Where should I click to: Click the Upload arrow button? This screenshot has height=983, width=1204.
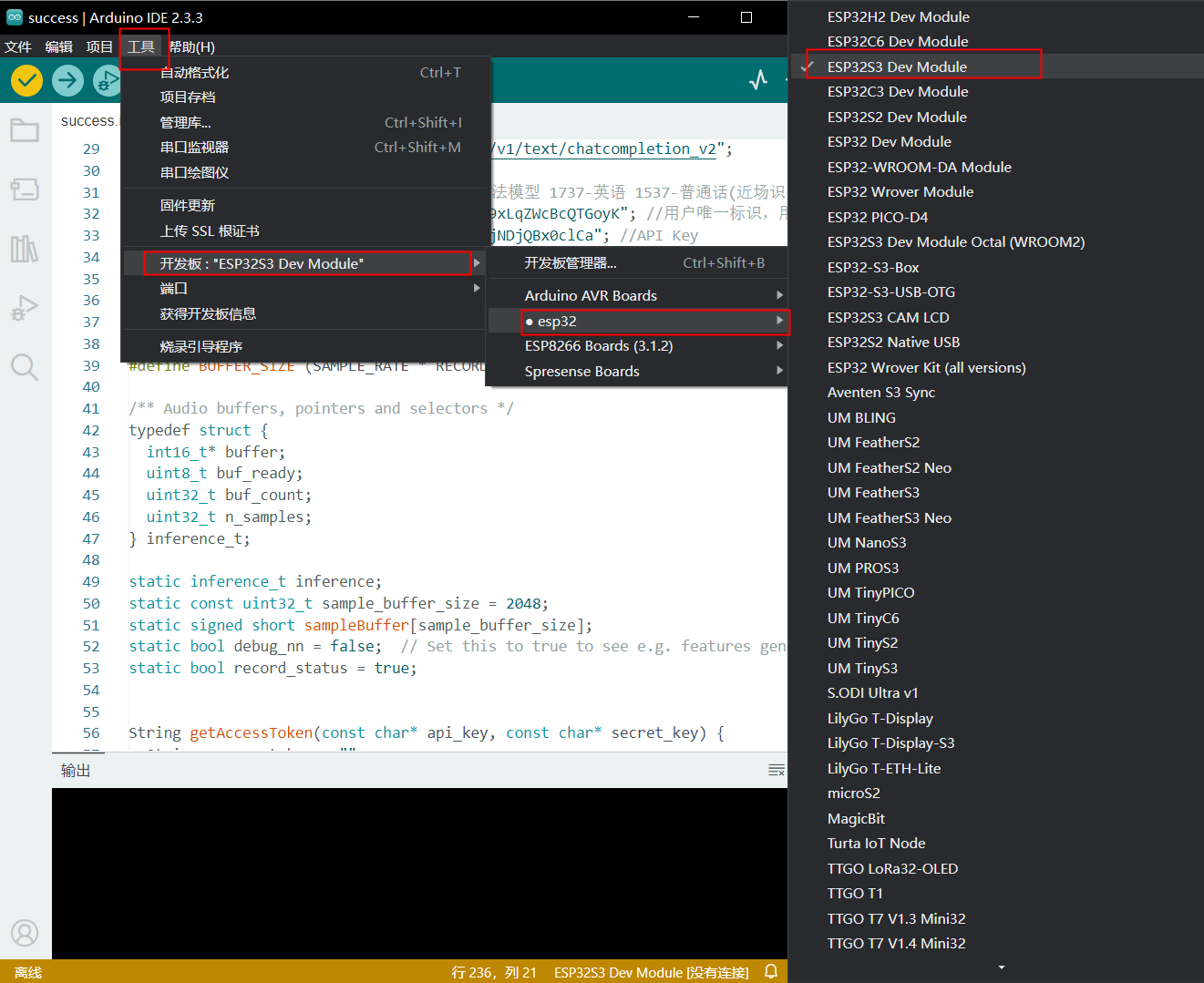tap(67, 80)
